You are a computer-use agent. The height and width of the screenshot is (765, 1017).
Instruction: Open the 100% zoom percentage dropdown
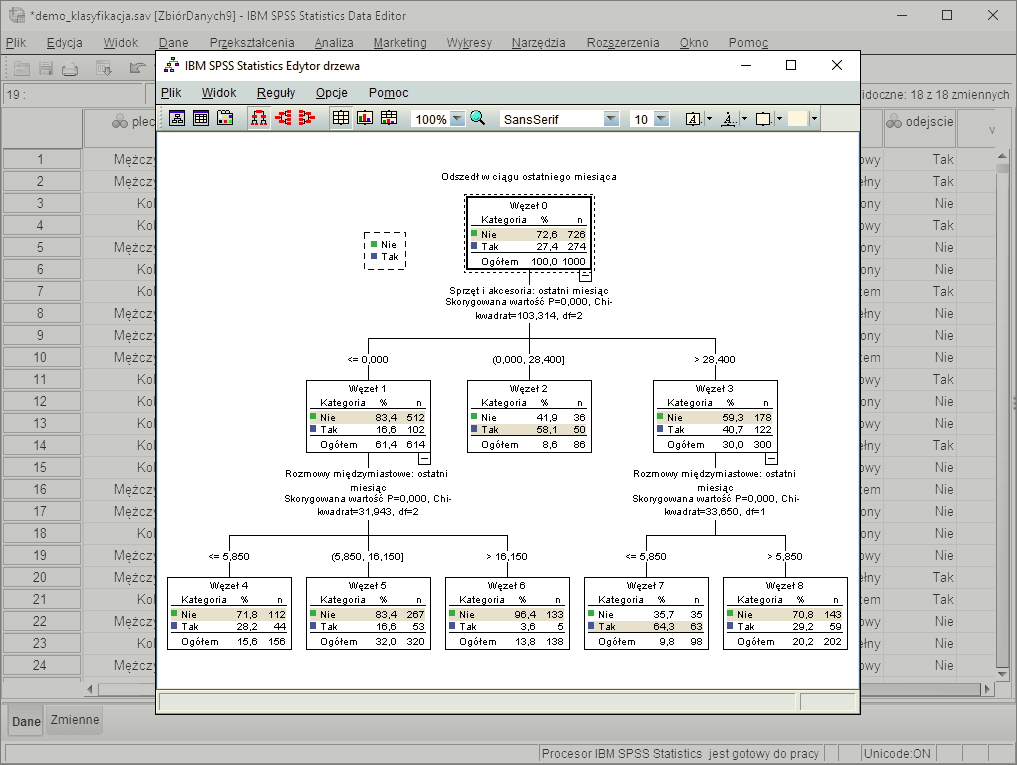tap(458, 118)
